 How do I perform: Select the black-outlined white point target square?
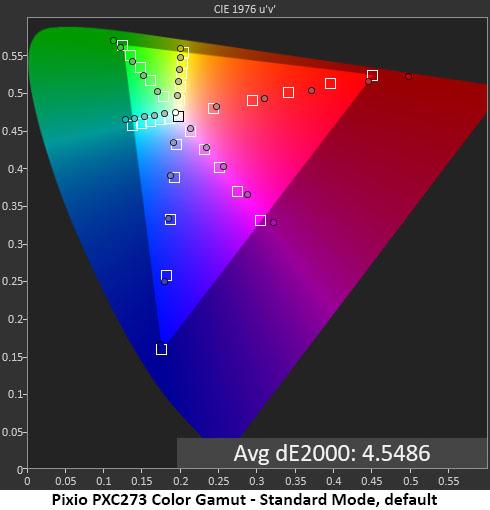point(179,116)
